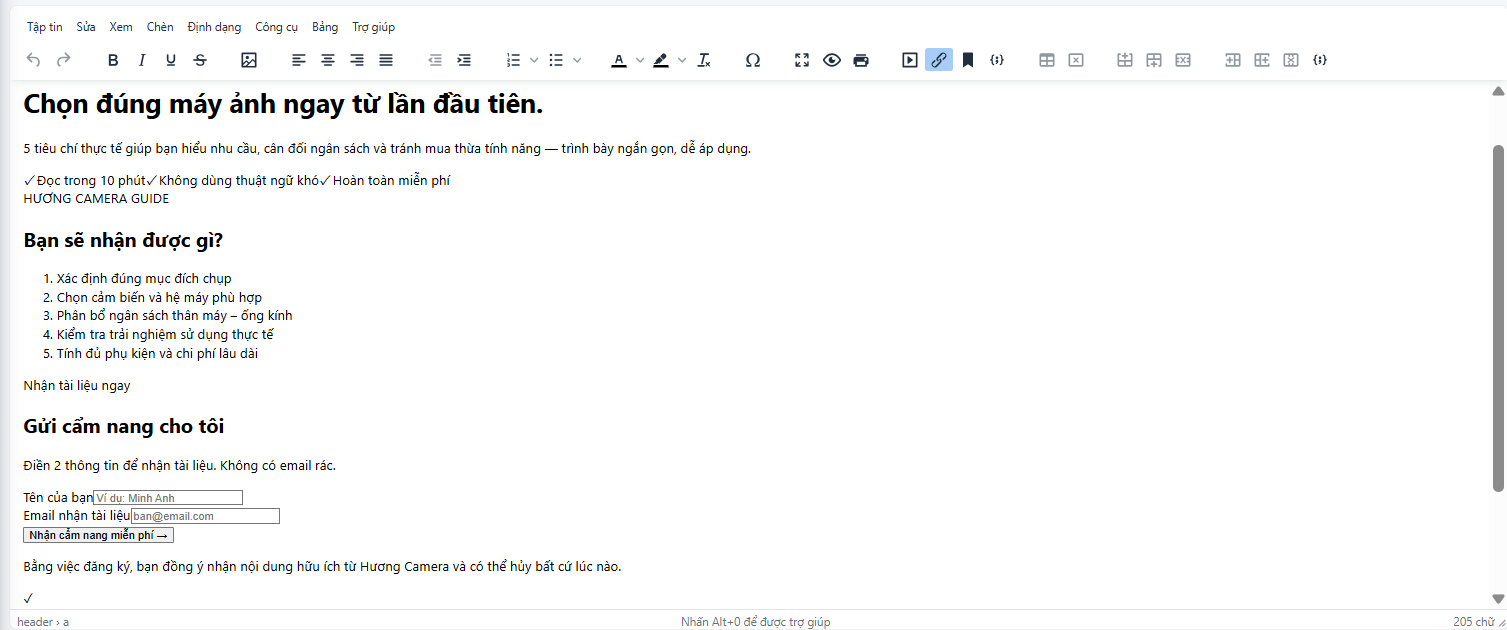Viewport: 1507px width, 630px height.
Task: Justify the paragraph text
Action: tap(386, 60)
